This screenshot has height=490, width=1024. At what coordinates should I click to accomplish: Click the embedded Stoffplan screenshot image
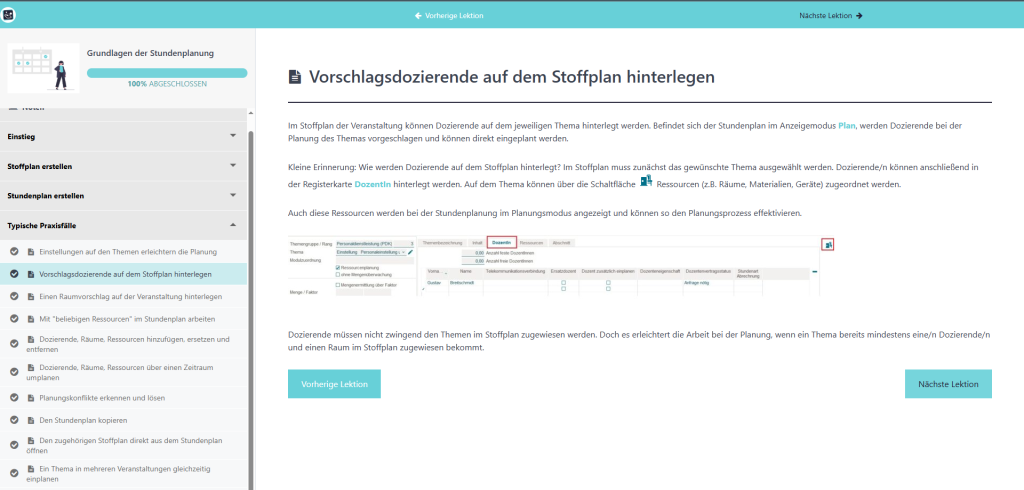pyautogui.click(x=561, y=268)
